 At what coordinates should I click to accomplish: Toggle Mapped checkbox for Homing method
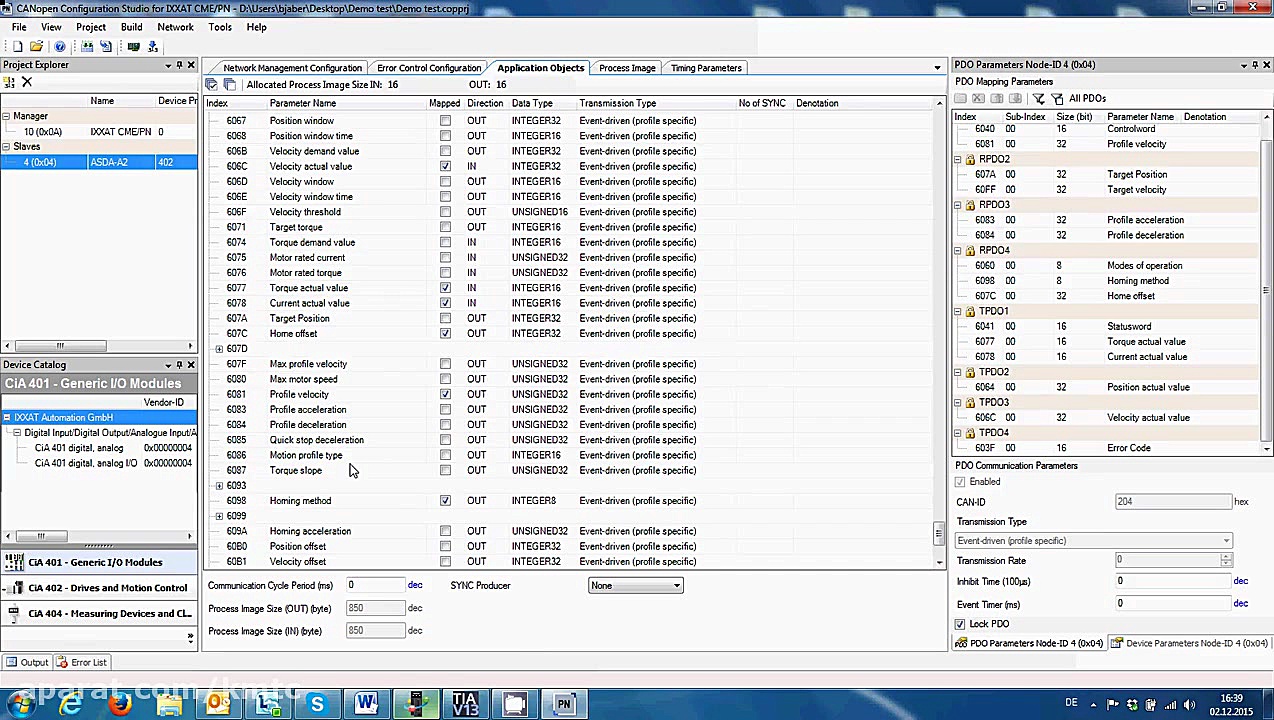445,501
